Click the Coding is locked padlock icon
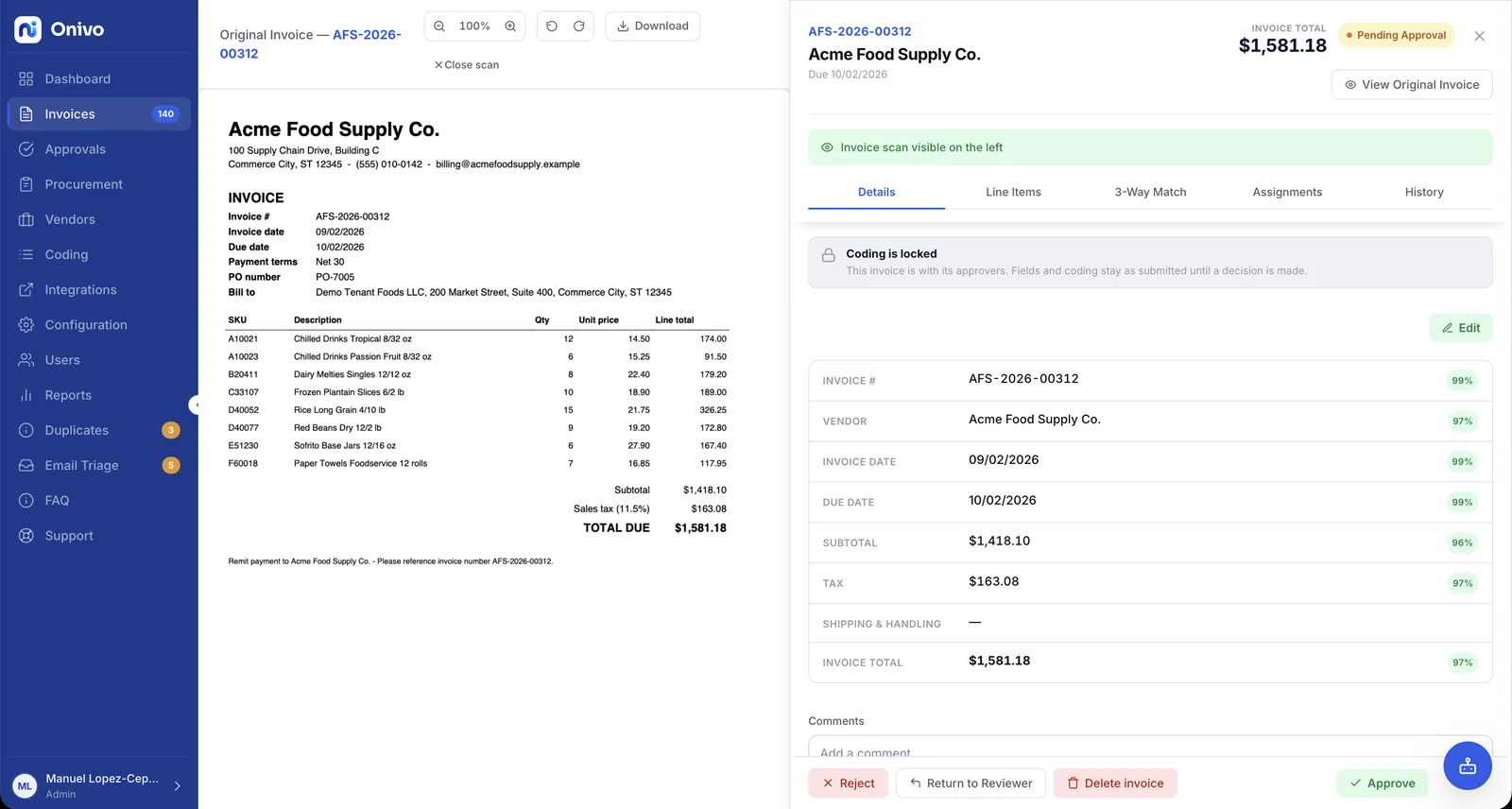 829,255
